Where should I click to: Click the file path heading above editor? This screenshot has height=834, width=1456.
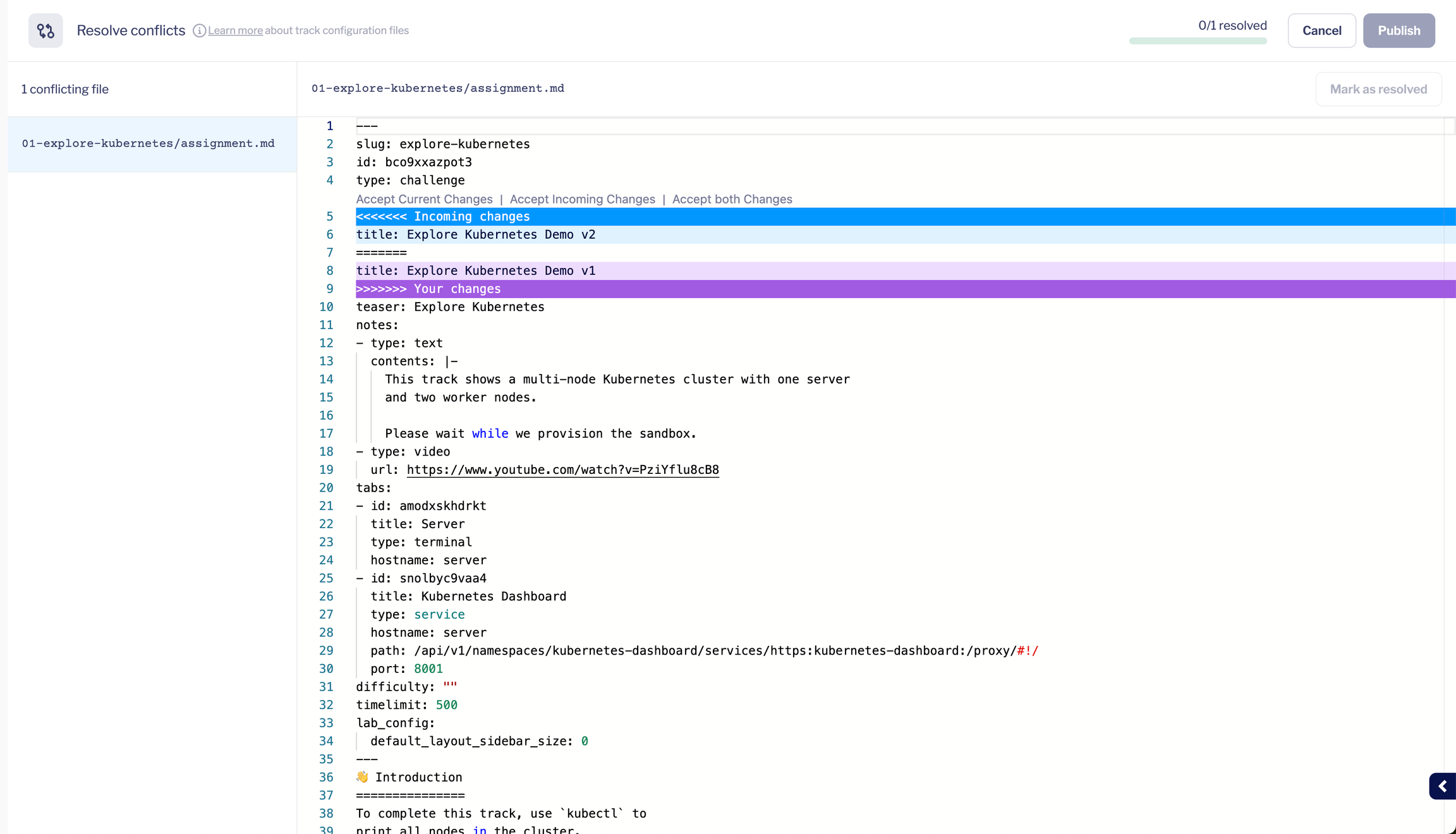pyautogui.click(x=437, y=88)
